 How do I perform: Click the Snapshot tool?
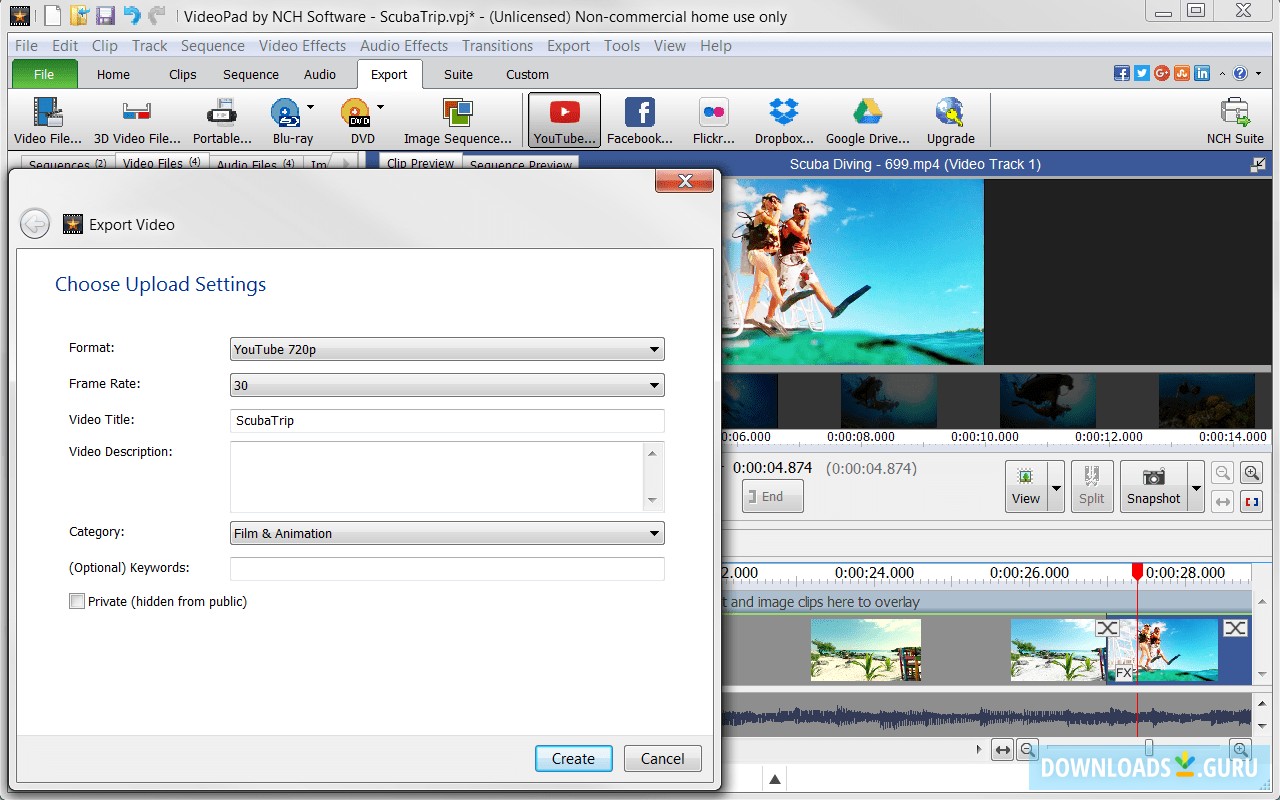[1154, 486]
